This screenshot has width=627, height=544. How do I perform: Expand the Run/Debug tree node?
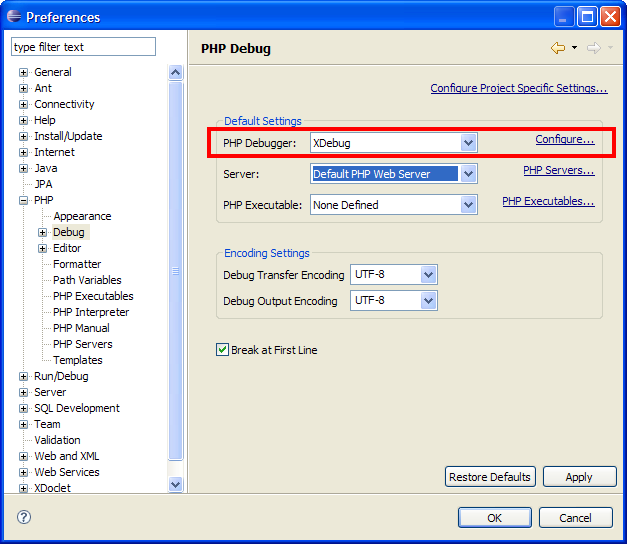tap(24, 376)
